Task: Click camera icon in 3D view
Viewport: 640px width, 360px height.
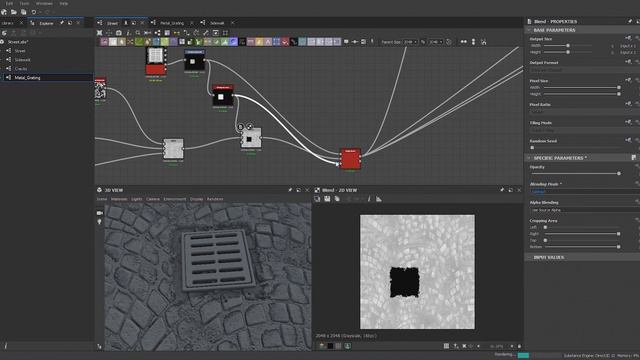Action: tap(100, 213)
